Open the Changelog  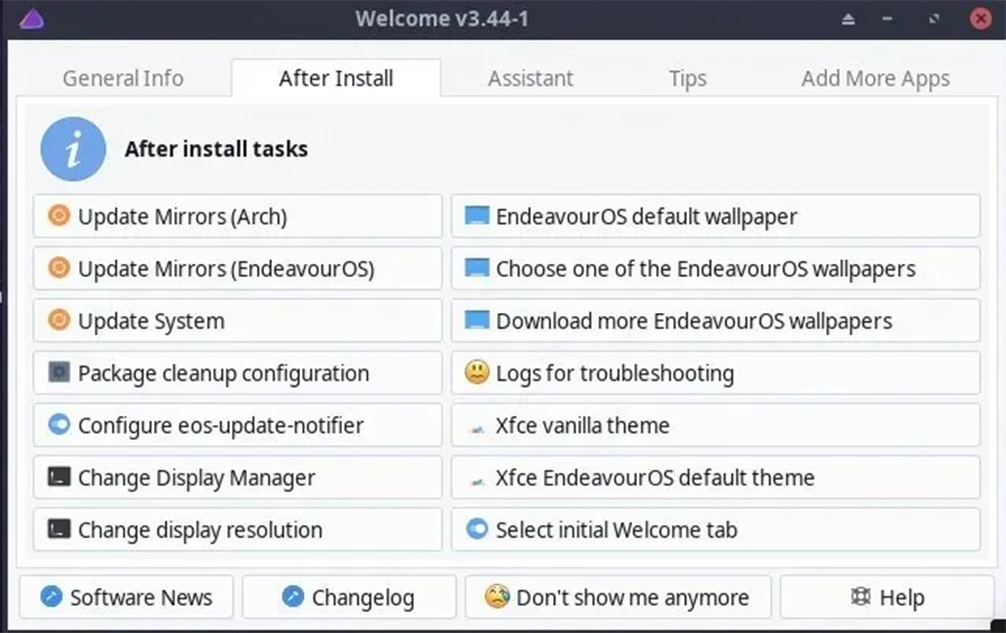click(348, 597)
